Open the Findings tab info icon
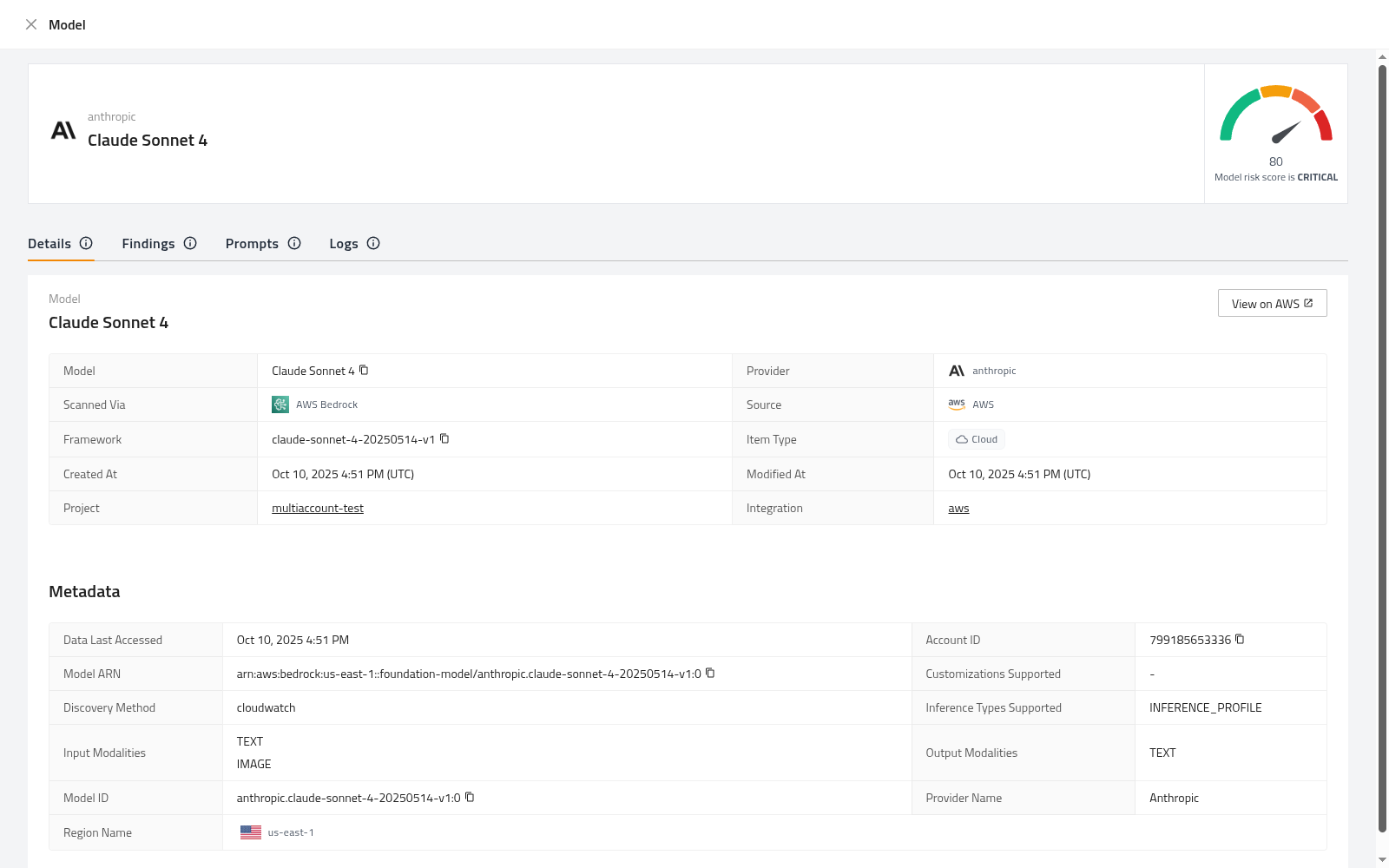Screen dimensions: 1389x868 [x=190, y=243]
